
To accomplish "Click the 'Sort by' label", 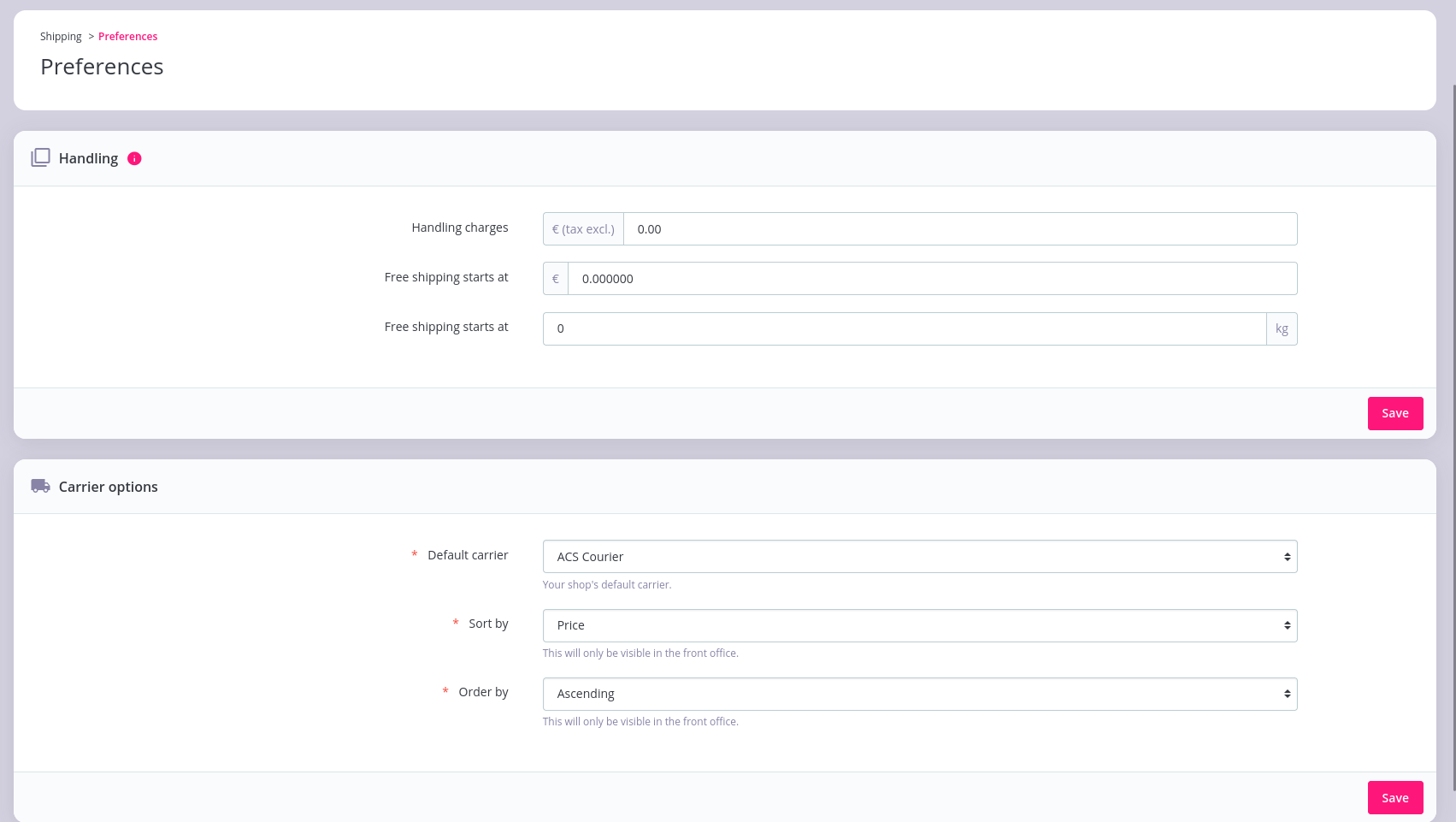I will (488, 624).
